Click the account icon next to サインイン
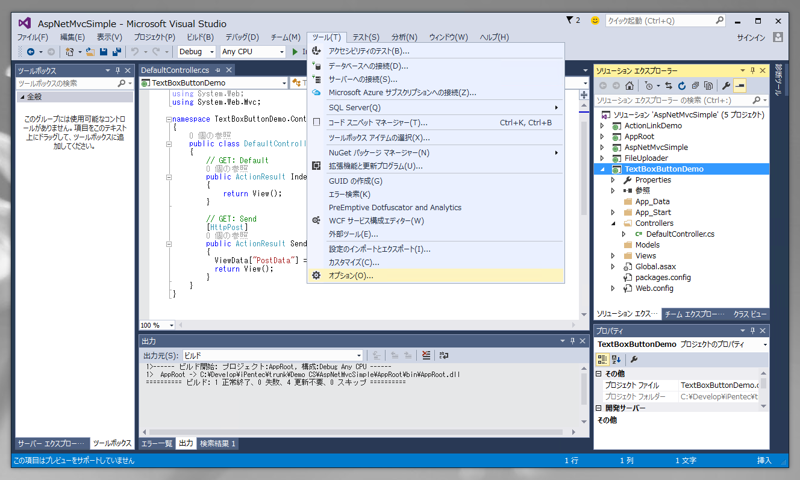 tap(778, 37)
